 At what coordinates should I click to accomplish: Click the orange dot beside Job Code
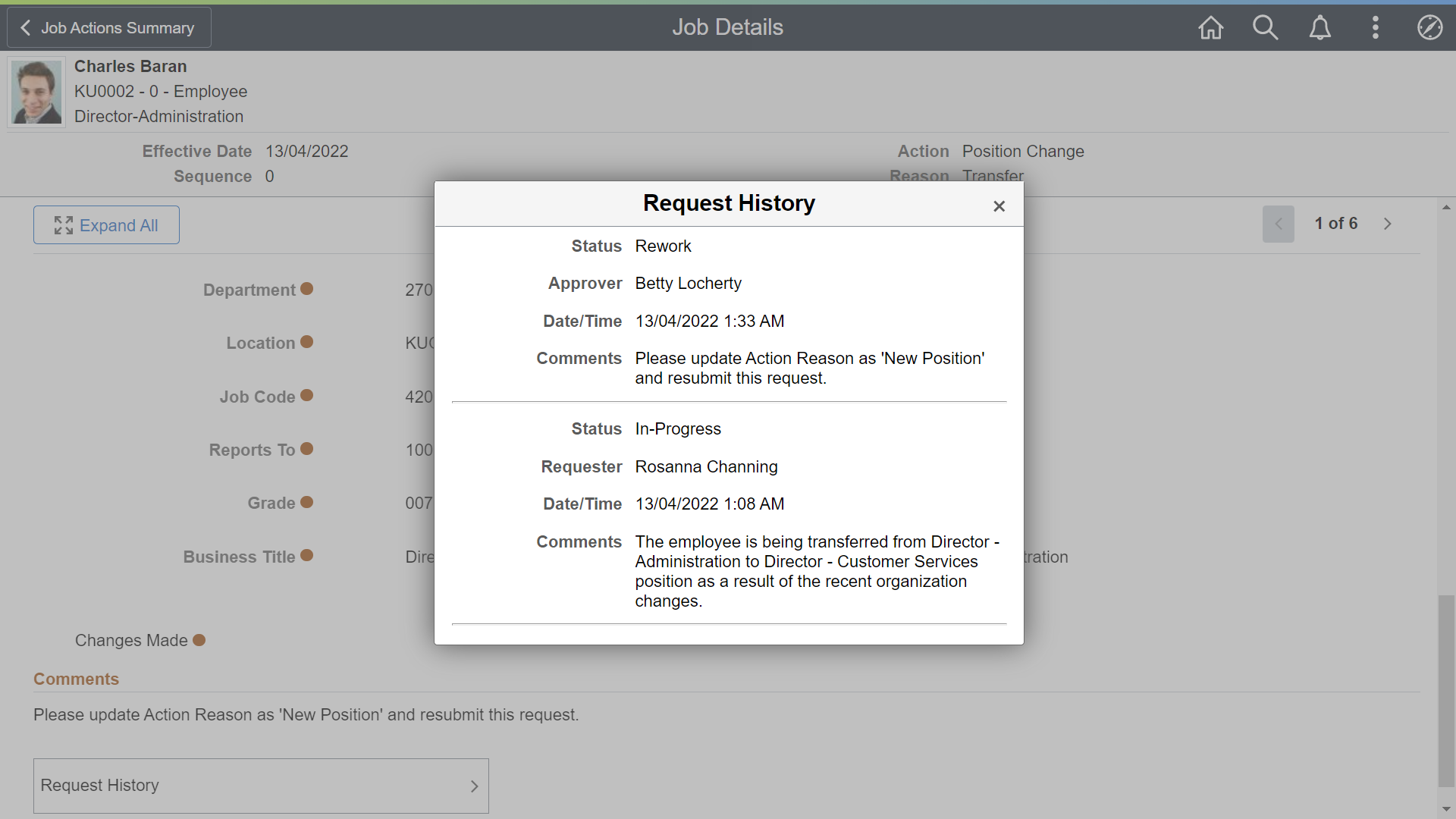pyautogui.click(x=306, y=395)
